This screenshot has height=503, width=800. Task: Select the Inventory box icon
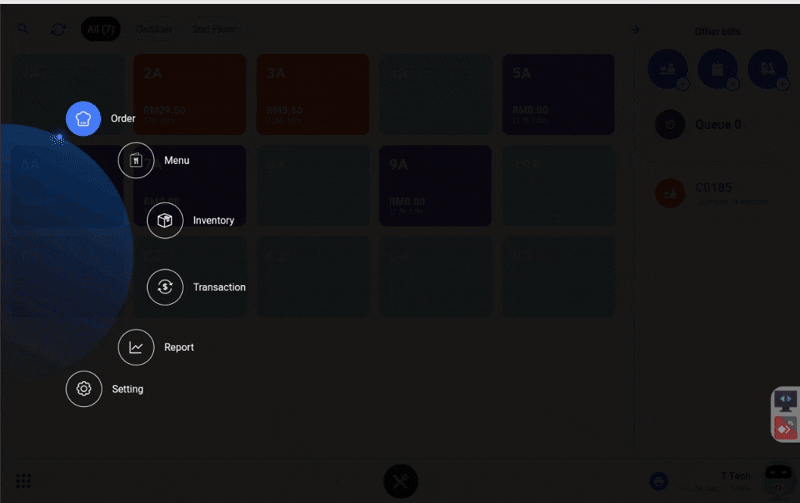pos(165,220)
